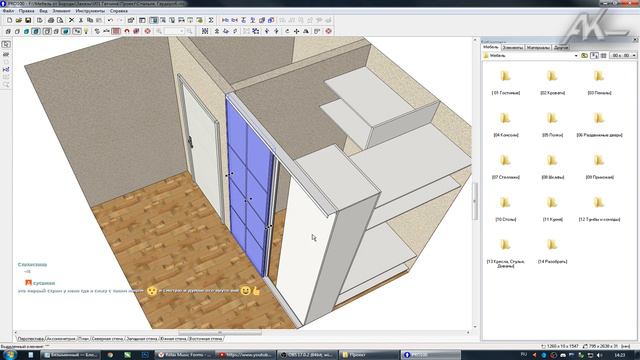Switch to the Другое library tab
The height and width of the screenshot is (360, 640).
[x=561, y=47]
